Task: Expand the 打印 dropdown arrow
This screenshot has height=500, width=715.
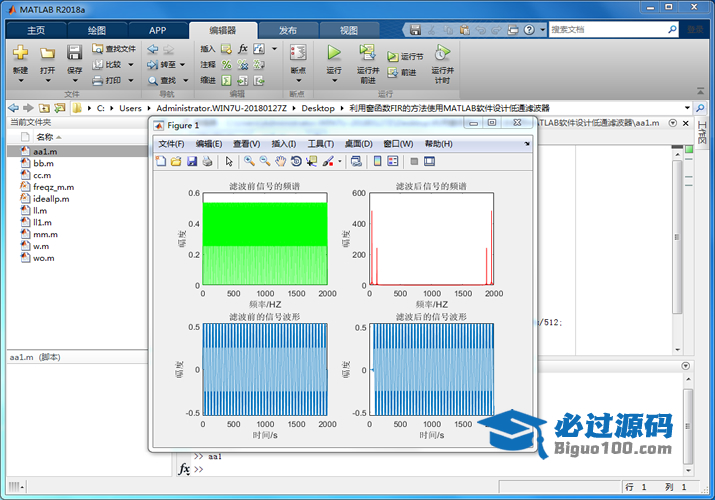Action: [130, 81]
